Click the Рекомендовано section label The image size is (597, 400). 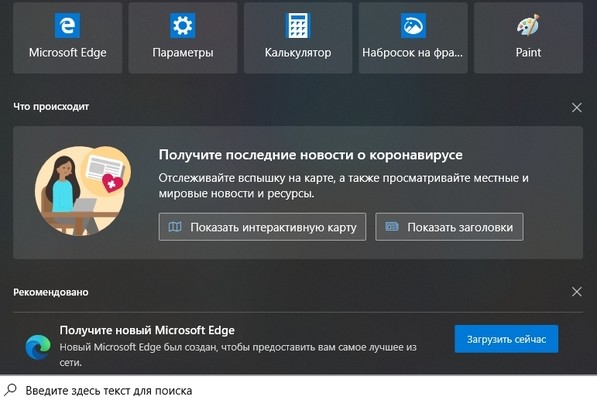pyautogui.click(x=51, y=292)
